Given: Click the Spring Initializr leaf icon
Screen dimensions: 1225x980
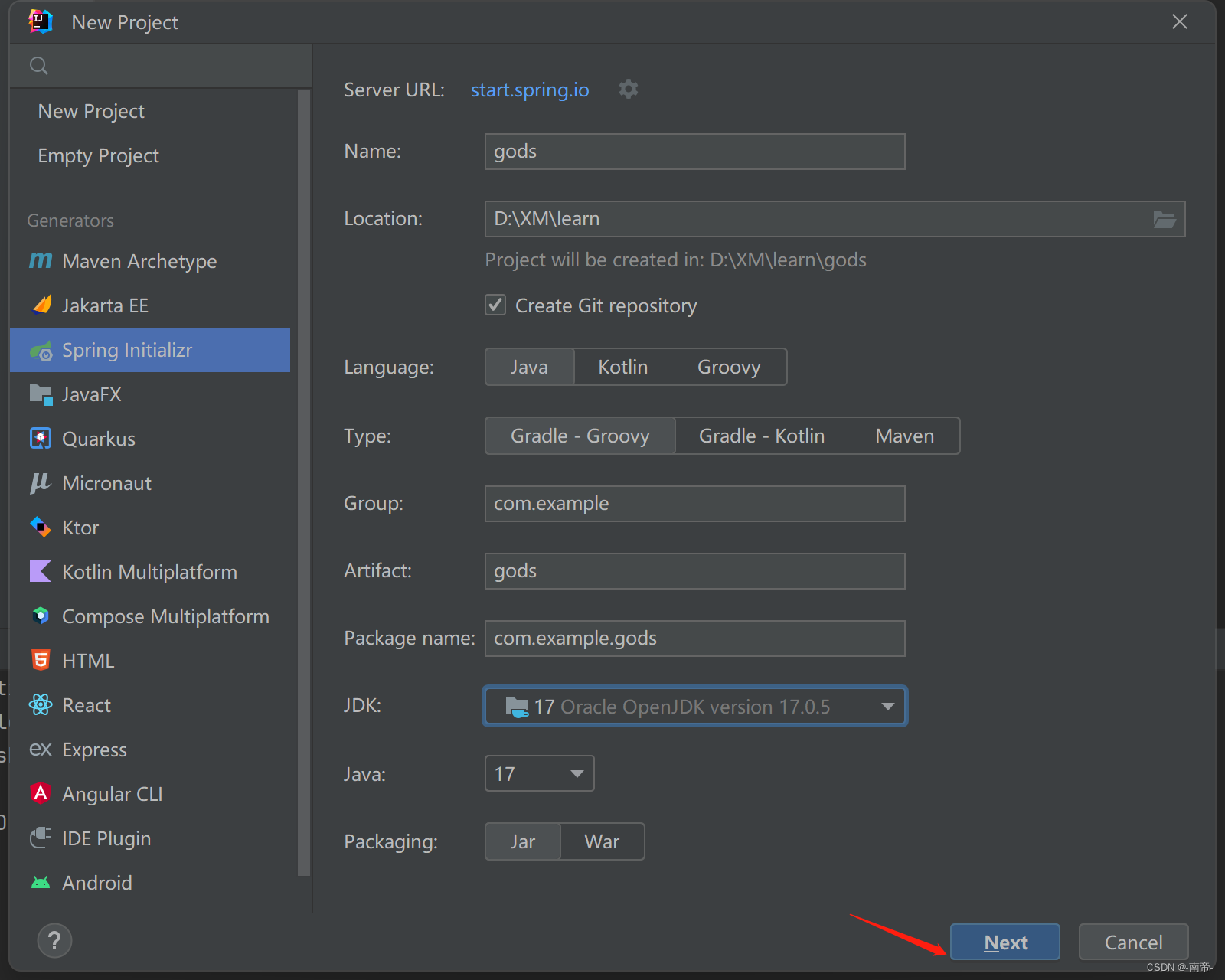Looking at the screenshot, I should [x=41, y=351].
